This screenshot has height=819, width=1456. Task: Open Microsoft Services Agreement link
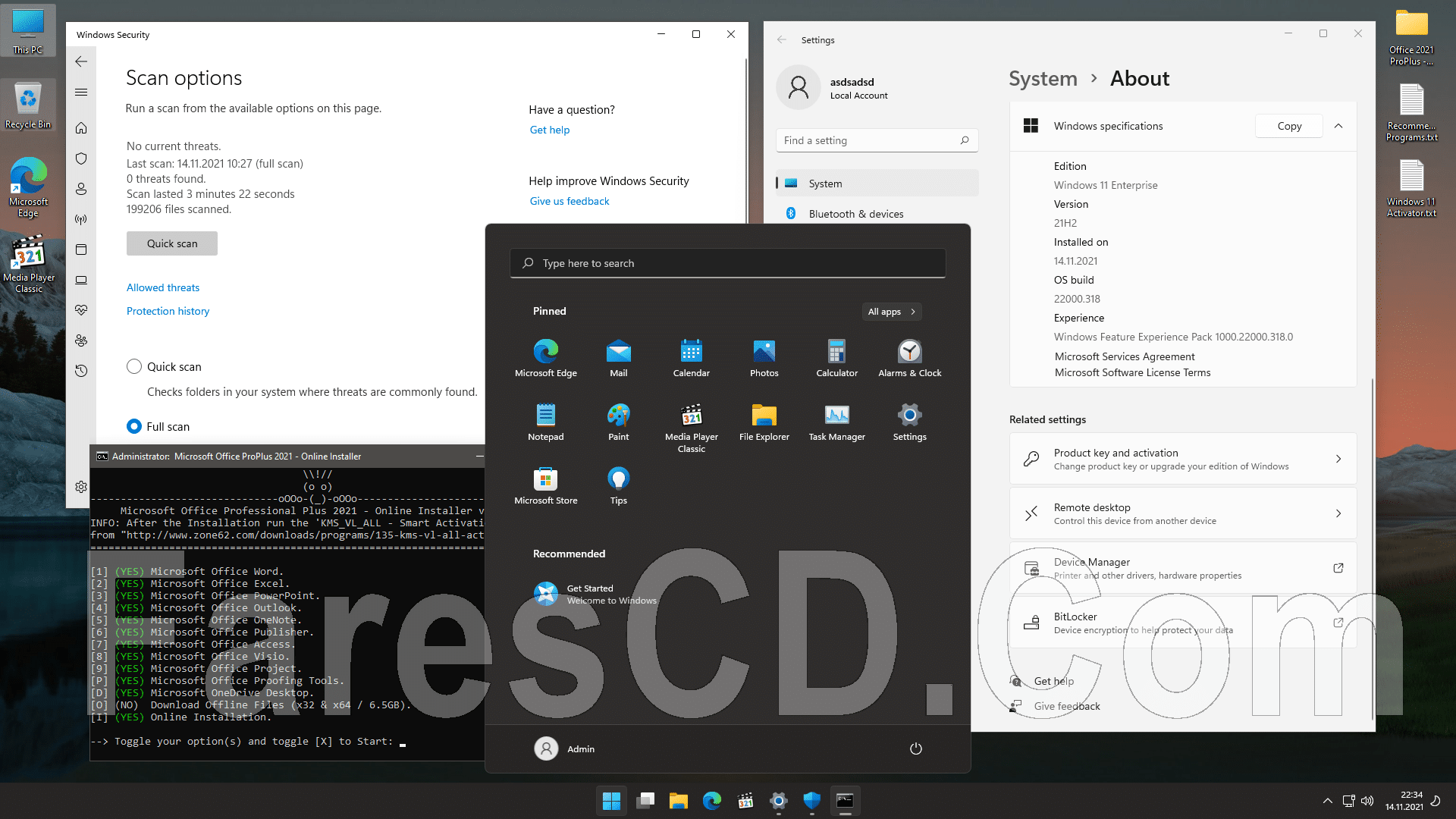tap(1125, 356)
